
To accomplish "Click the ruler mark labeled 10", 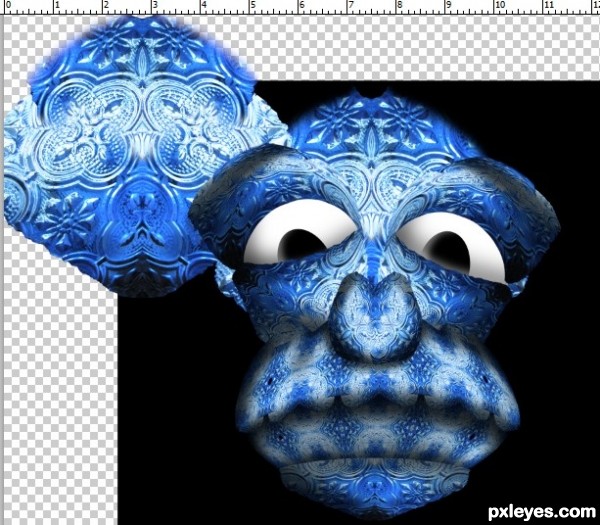I will 500,5.
